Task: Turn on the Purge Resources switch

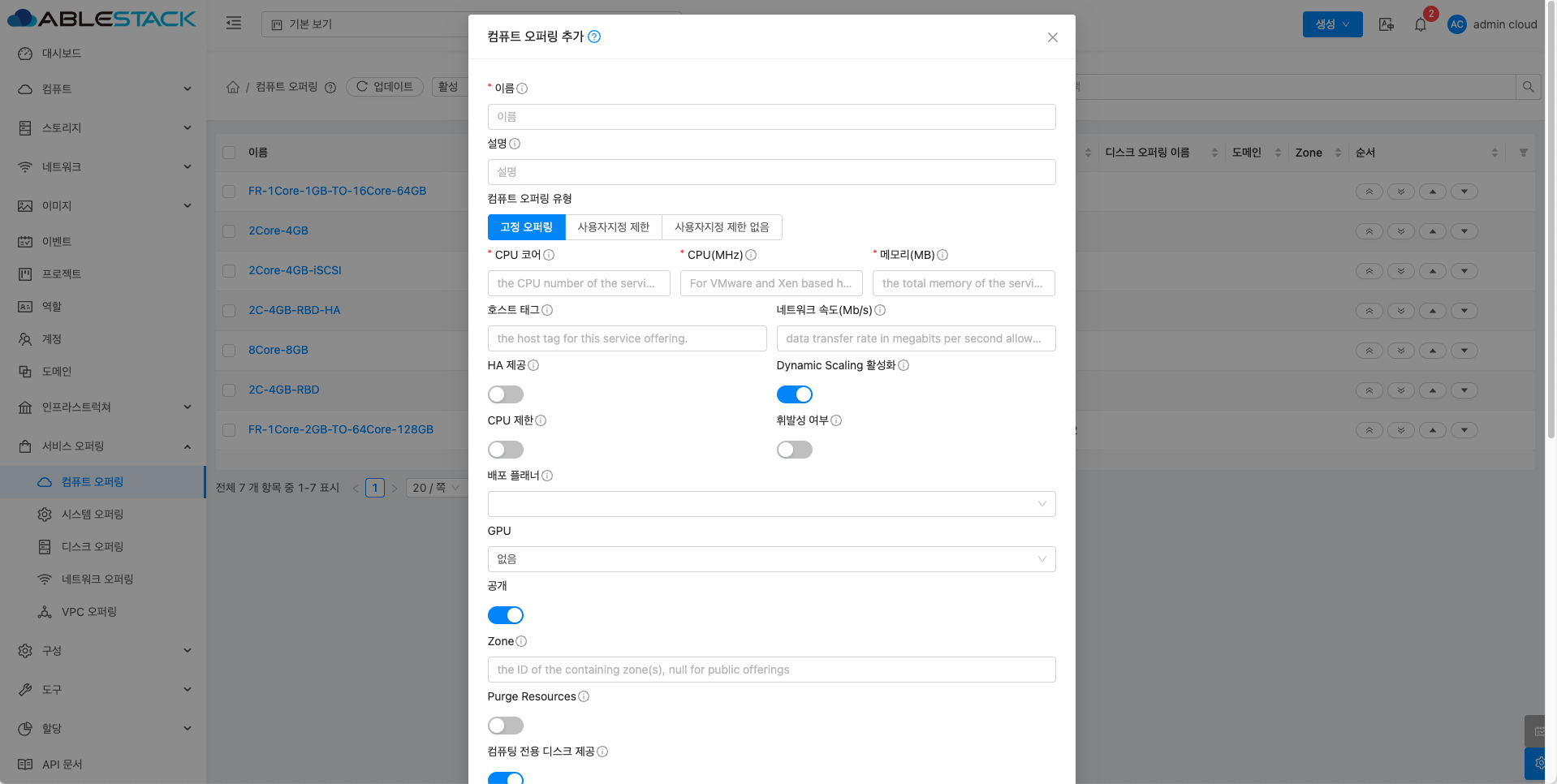Action: [505, 726]
